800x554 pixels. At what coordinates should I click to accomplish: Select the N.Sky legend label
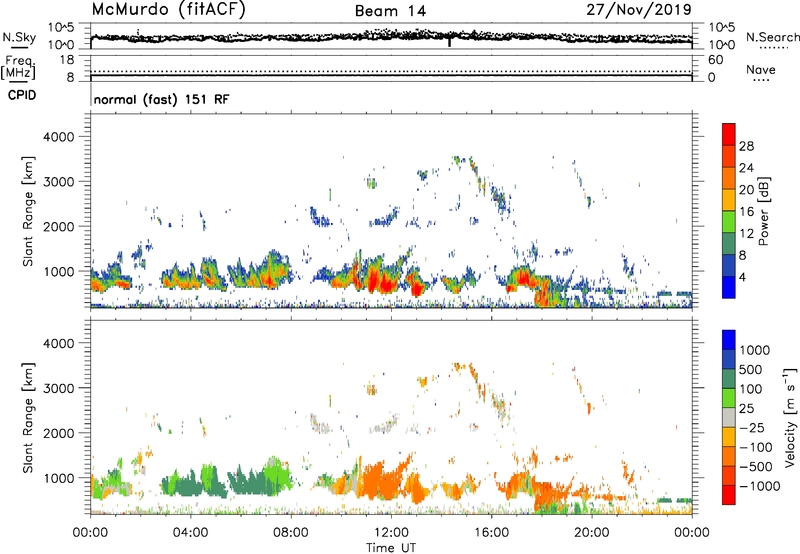coord(19,37)
